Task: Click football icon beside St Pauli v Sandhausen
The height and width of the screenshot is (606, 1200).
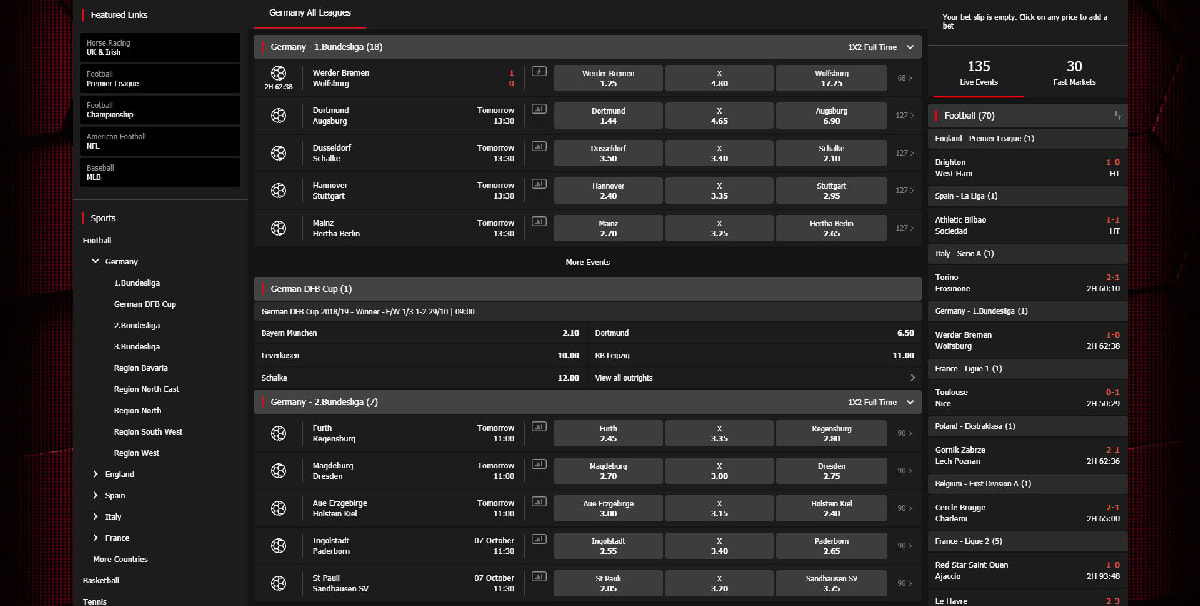Action: click(278, 584)
